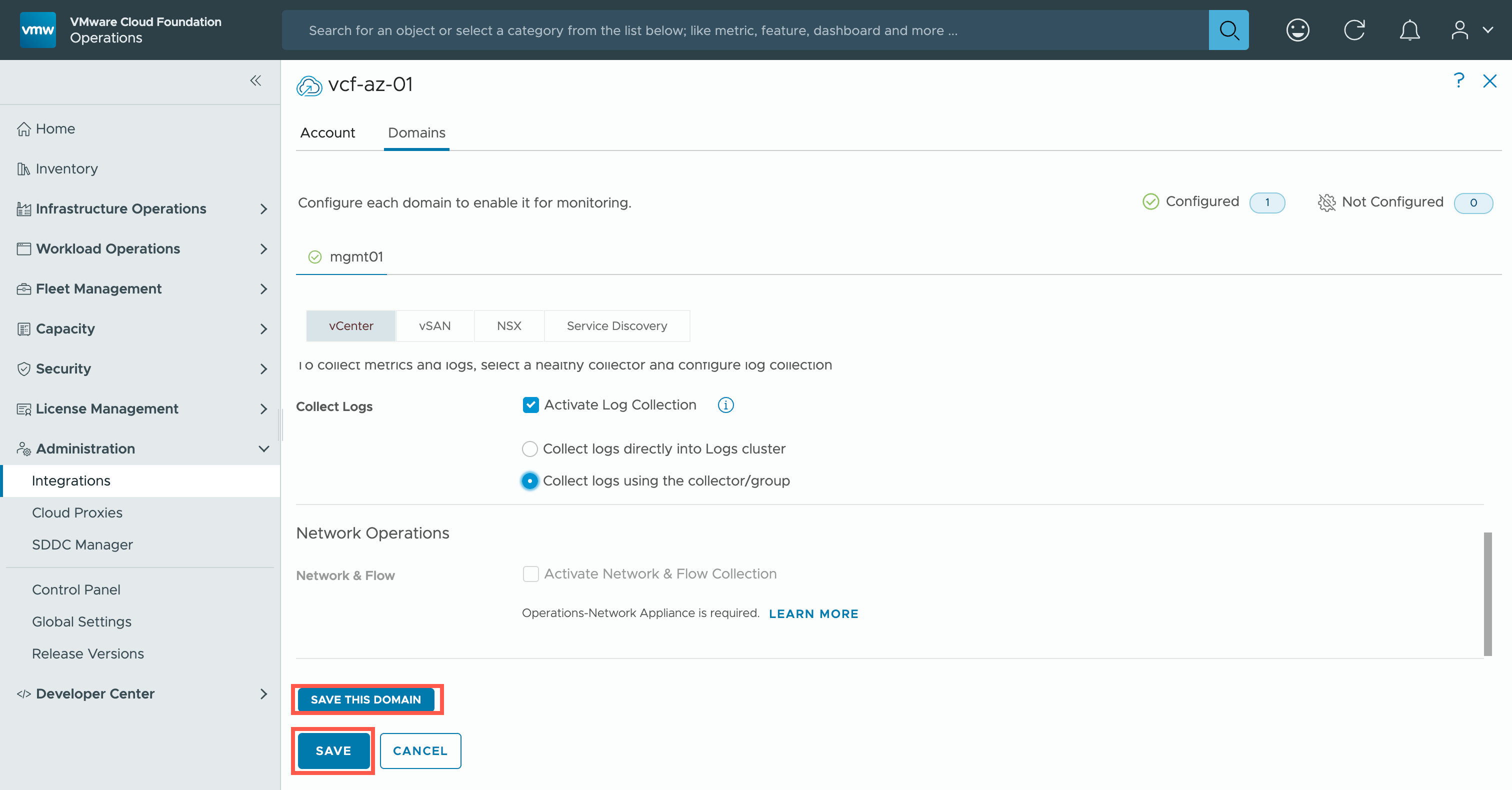Click SAVE THIS DOMAIN button

pyautogui.click(x=365, y=699)
